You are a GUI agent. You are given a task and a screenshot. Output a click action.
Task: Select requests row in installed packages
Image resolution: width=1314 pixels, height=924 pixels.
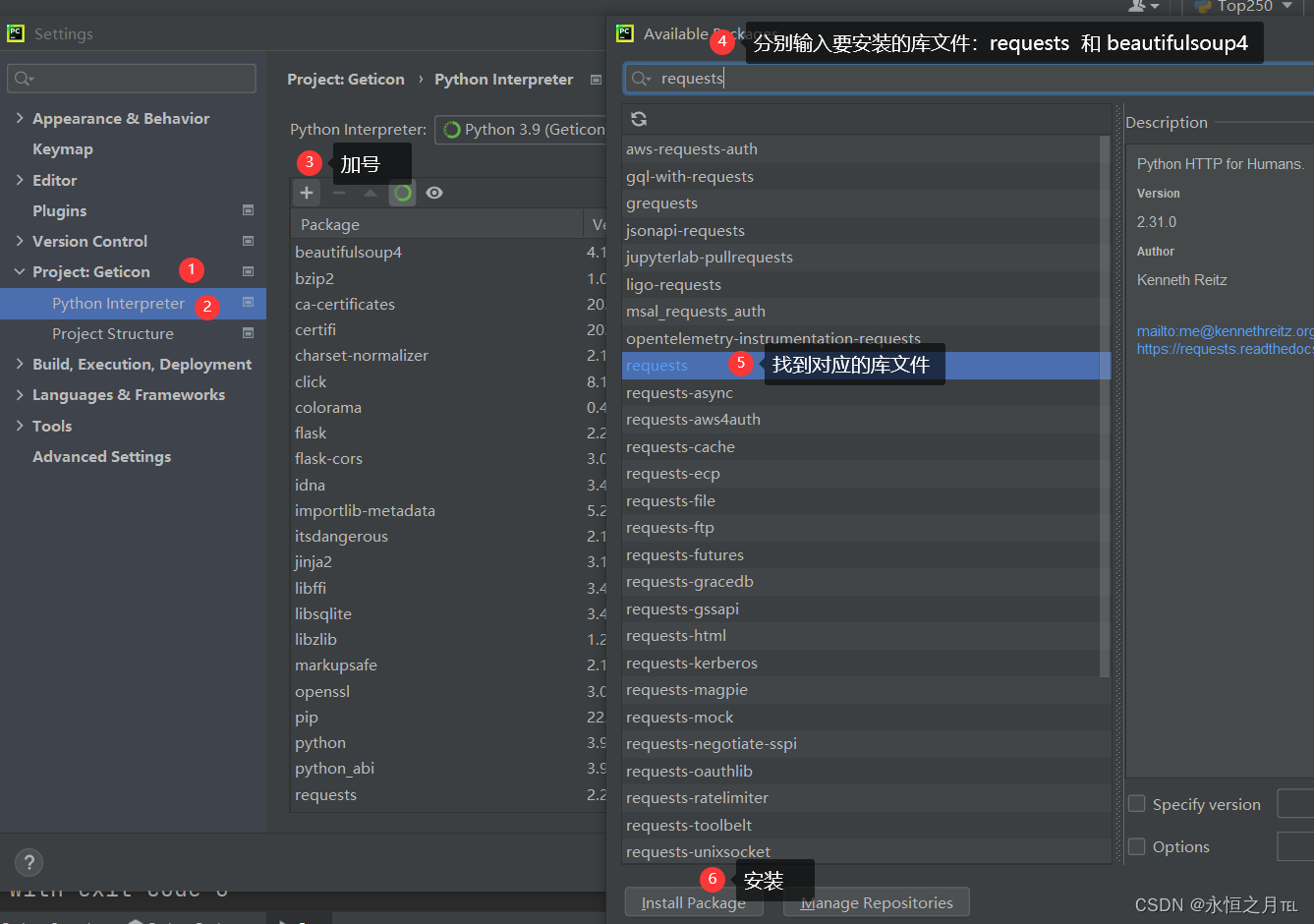pyautogui.click(x=448, y=794)
